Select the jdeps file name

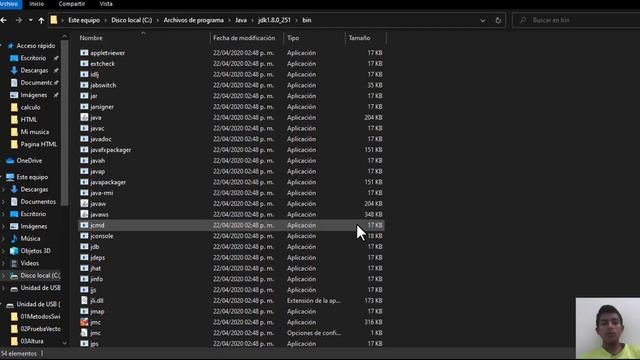tap(98, 258)
